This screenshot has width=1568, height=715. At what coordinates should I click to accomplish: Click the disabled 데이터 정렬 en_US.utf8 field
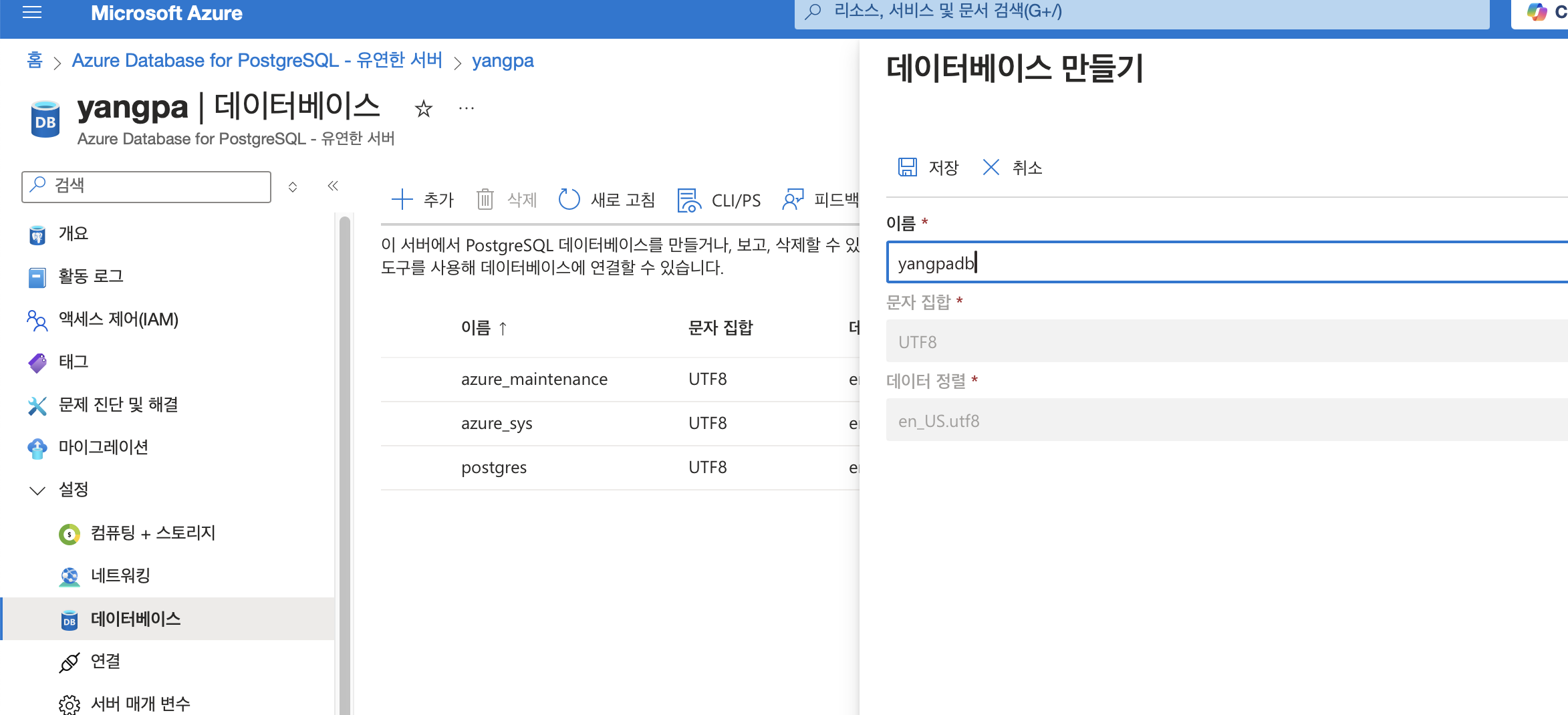pyautogui.click(x=1227, y=420)
